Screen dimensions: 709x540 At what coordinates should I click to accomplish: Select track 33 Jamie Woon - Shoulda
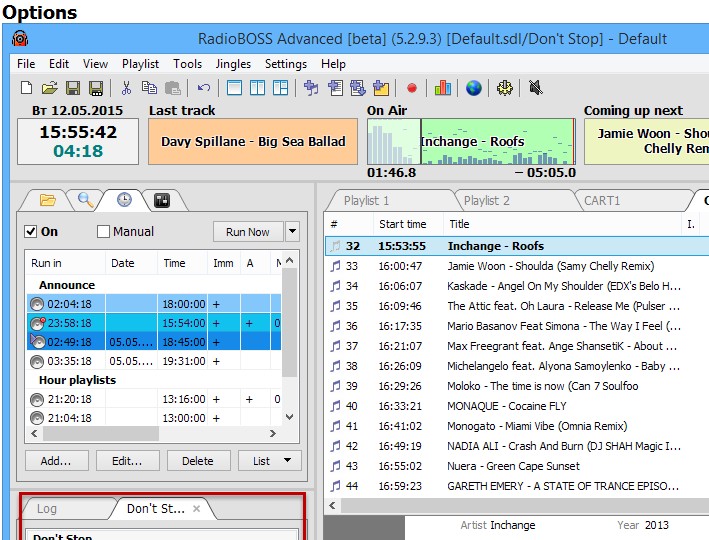[517, 266]
